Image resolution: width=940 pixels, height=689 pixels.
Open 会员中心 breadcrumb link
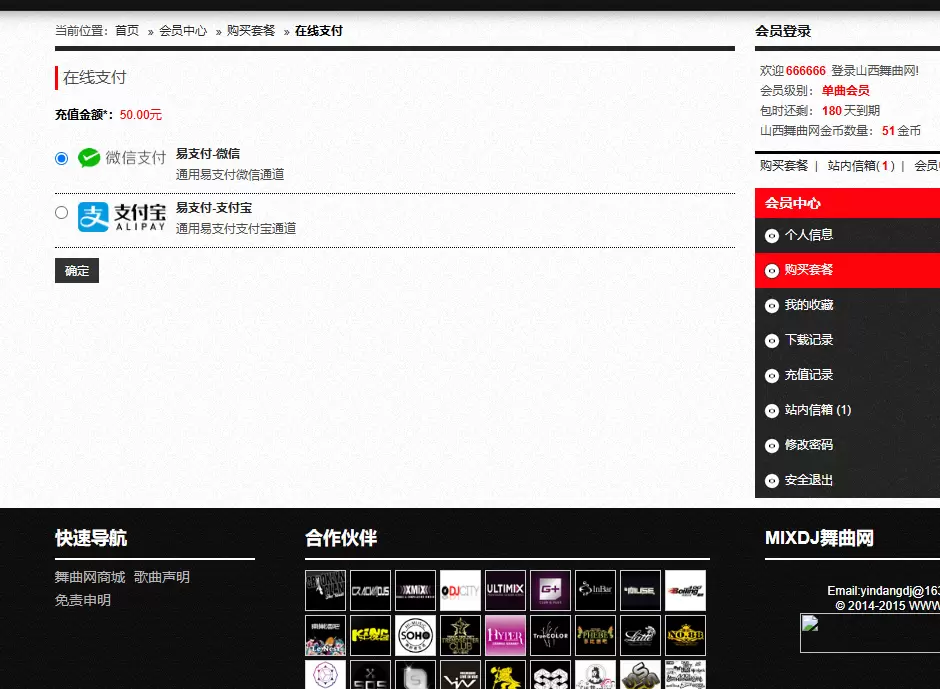[x=183, y=31]
